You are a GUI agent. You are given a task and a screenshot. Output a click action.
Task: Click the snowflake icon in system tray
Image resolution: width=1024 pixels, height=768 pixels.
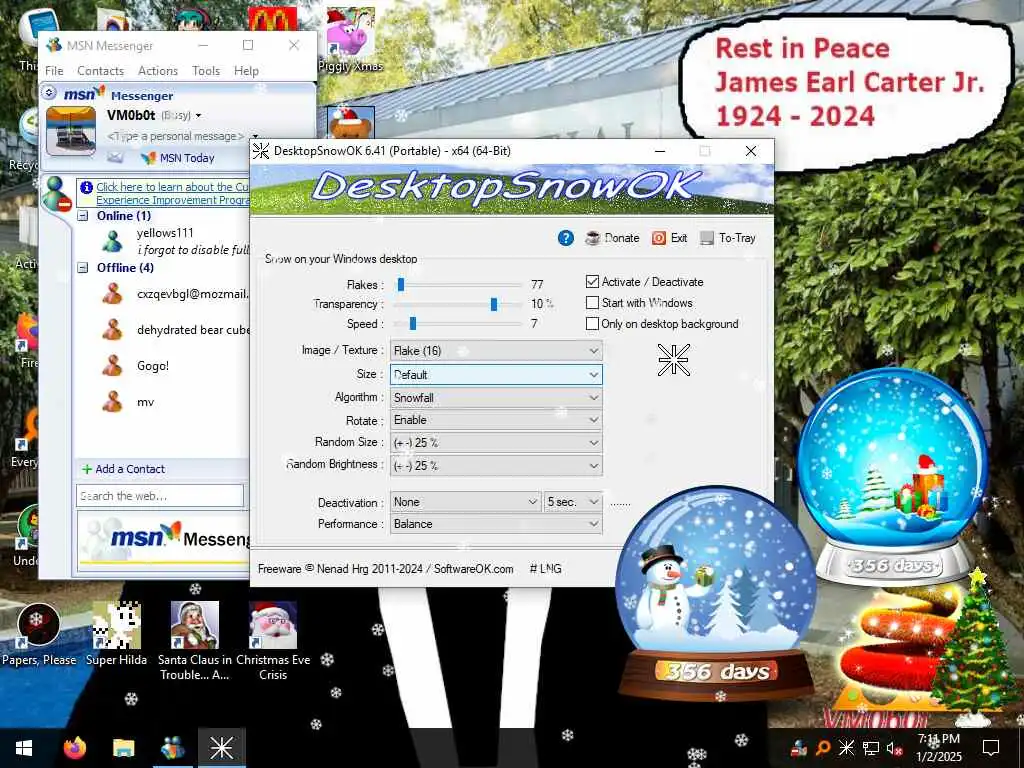pyautogui.click(x=846, y=748)
